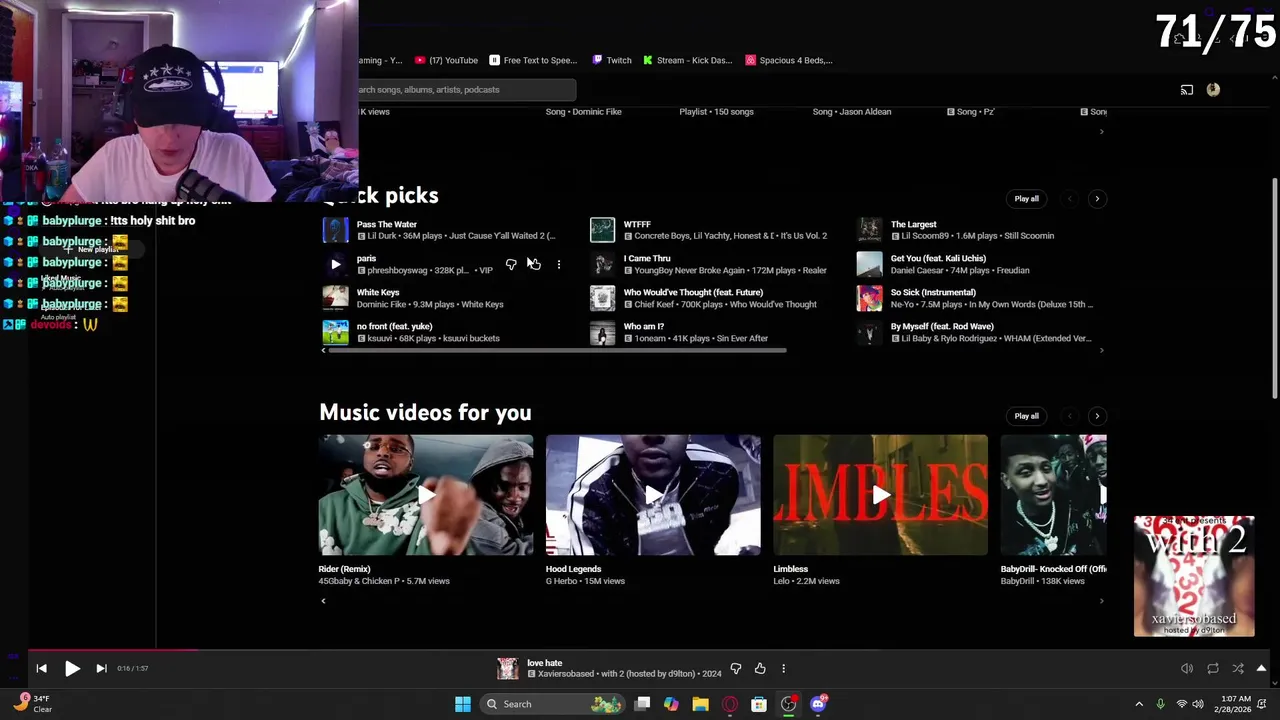Image resolution: width=1280 pixels, height=720 pixels.
Task: Open Discord from the taskbar
Action: click(818, 704)
